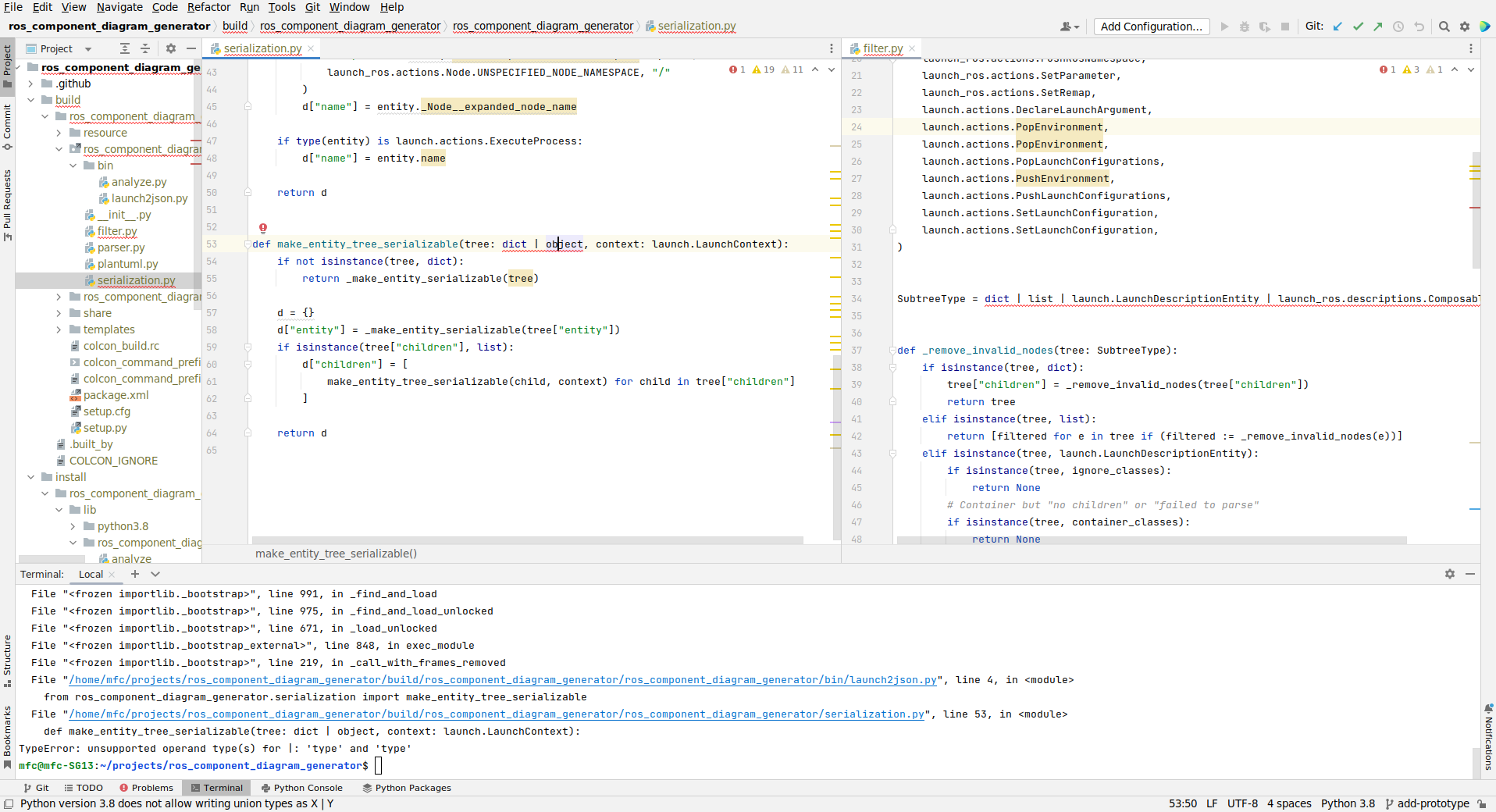This screenshot has width=1496, height=812.
Task: Collapse the build folder in Project tree
Action: coord(31,100)
